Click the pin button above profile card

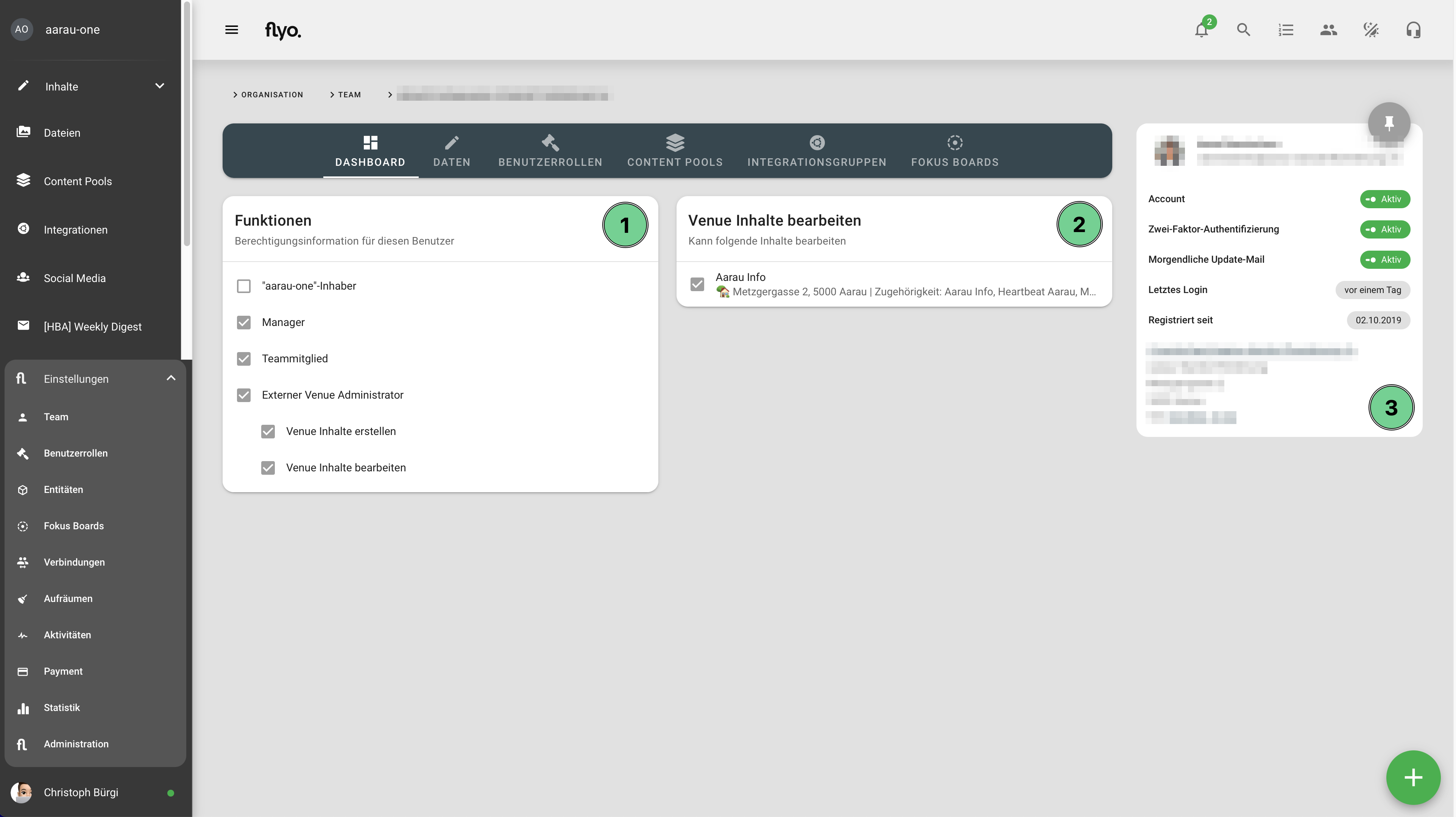tap(1389, 123)
